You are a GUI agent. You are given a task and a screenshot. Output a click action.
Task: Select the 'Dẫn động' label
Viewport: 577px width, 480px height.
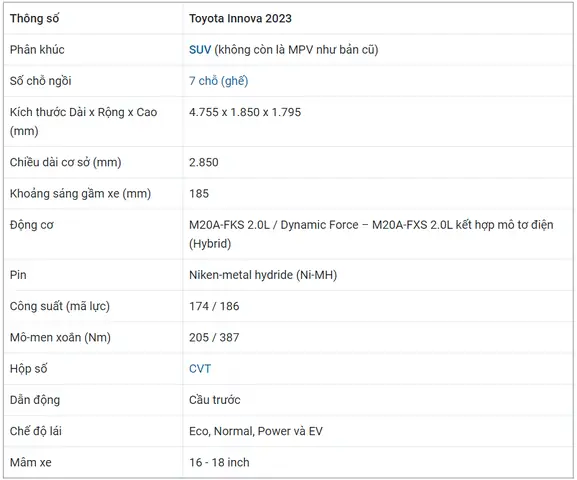[35, 400]
